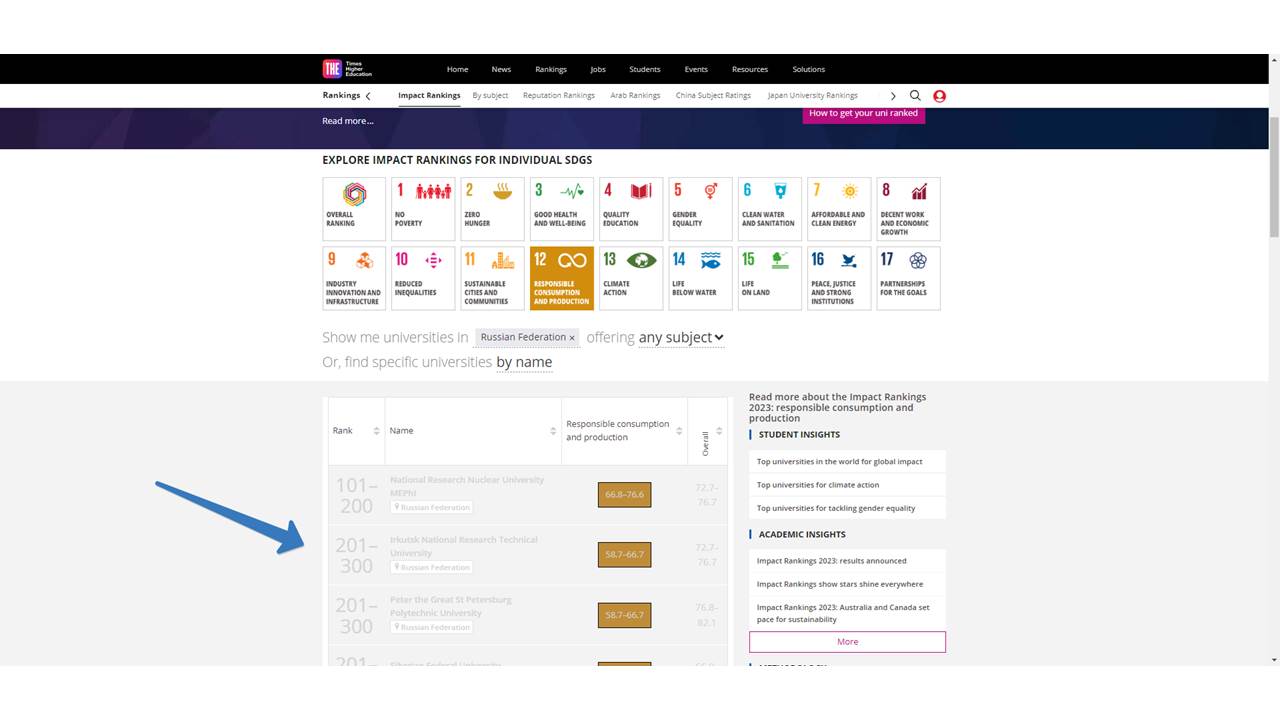
Task: Select SDG 11 Sustainable Cities and Communities tile
Action: 492,278
